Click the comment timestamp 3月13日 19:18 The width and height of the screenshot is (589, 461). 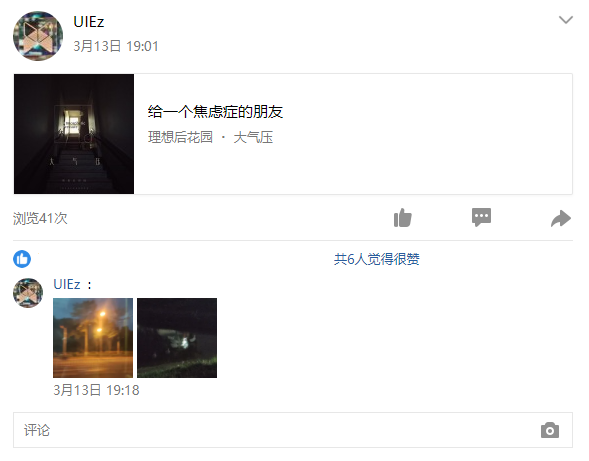[96, 390]
